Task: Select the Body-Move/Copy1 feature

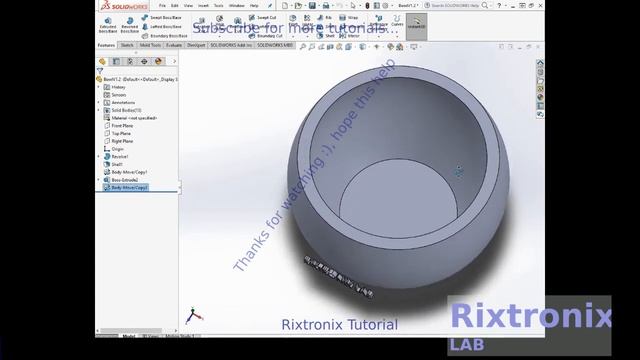Action: click(125, 172)
